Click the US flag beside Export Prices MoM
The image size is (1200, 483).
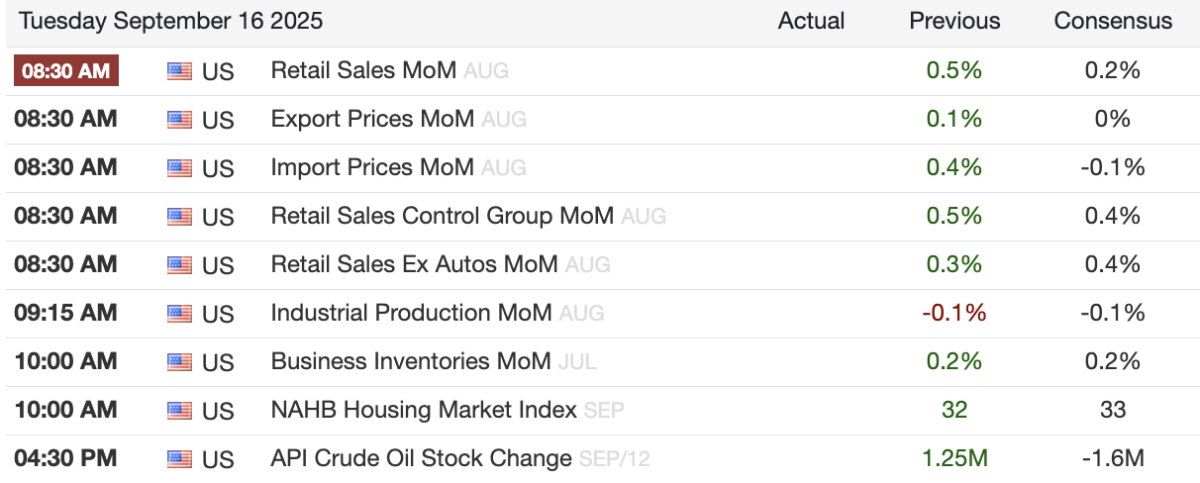pyautogui.click(x=179, y=120)
